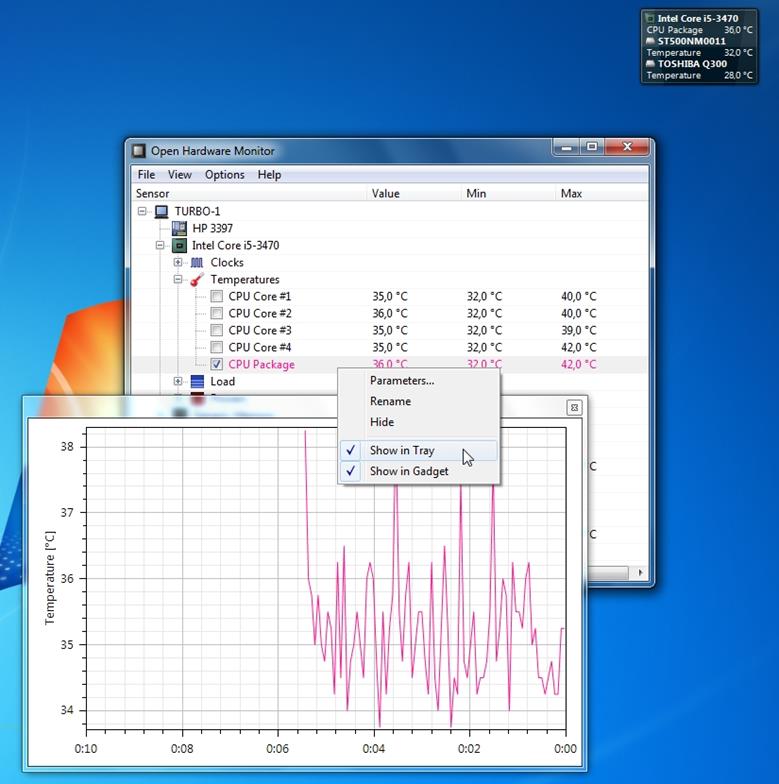Close the plot window with its X icon
779x784 pixels.
click(x=574, y=408)
